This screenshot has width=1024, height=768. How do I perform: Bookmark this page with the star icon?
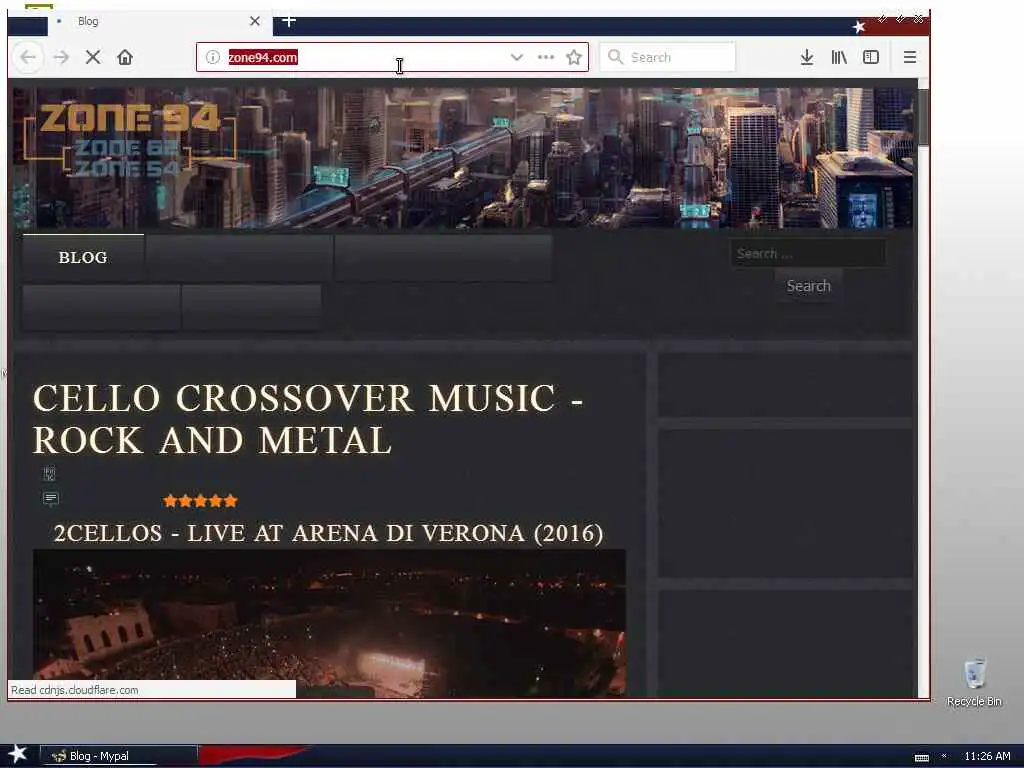point(574,57)
